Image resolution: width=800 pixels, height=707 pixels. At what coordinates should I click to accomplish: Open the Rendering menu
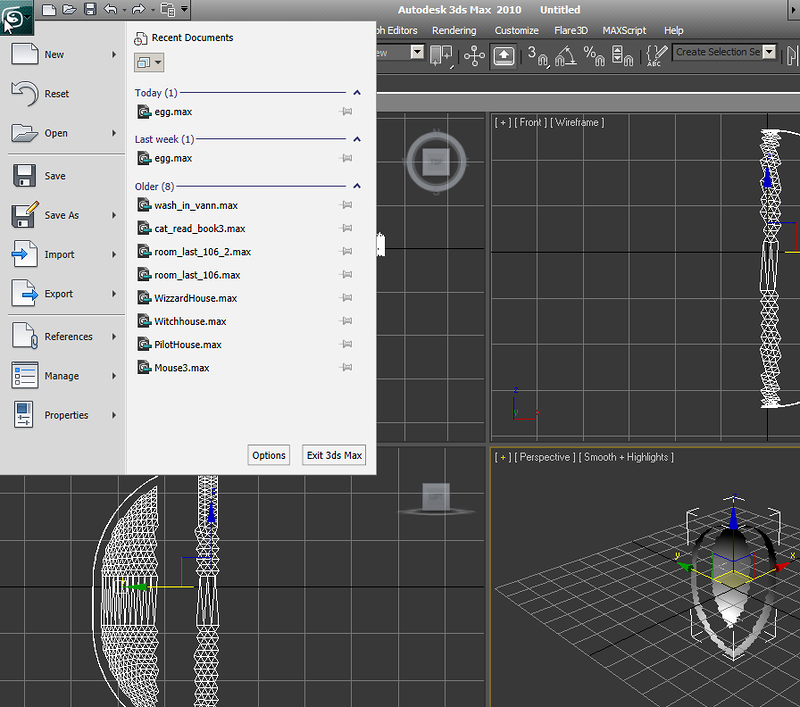pos(454,31)
